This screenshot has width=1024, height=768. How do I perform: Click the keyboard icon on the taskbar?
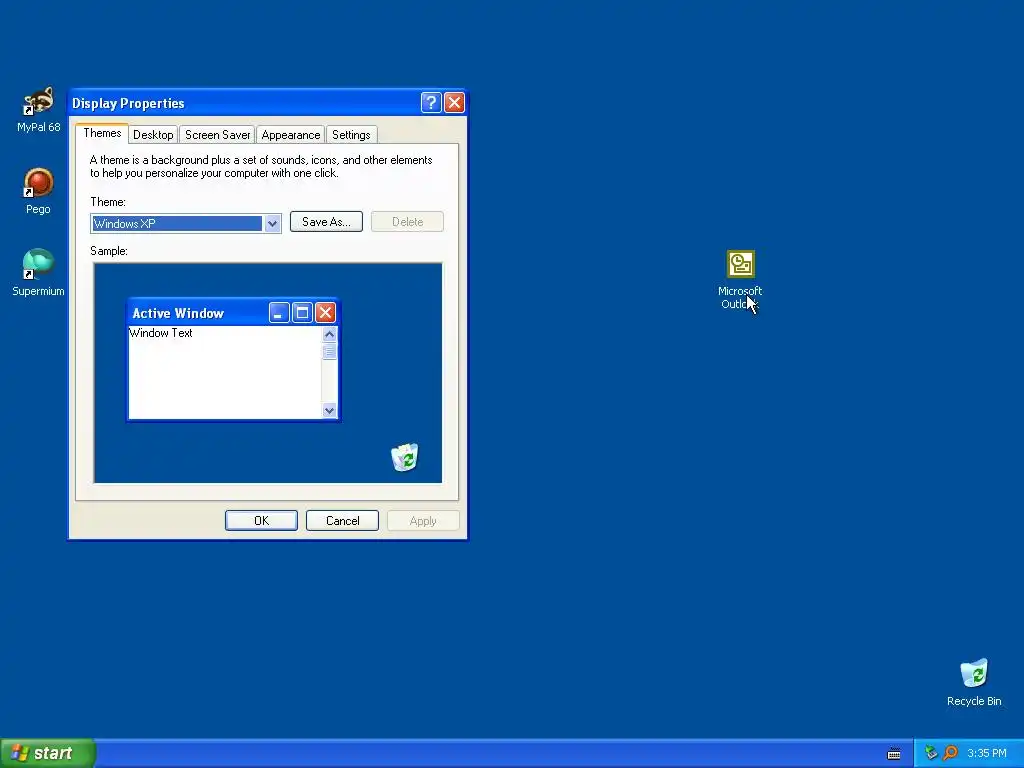pos(894,754)
